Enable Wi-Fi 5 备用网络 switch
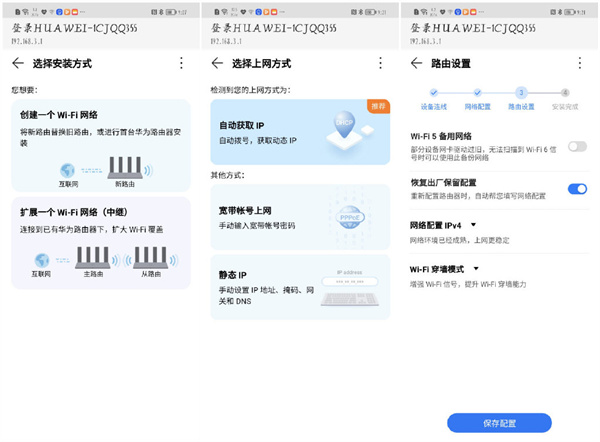 coord(577,146)
